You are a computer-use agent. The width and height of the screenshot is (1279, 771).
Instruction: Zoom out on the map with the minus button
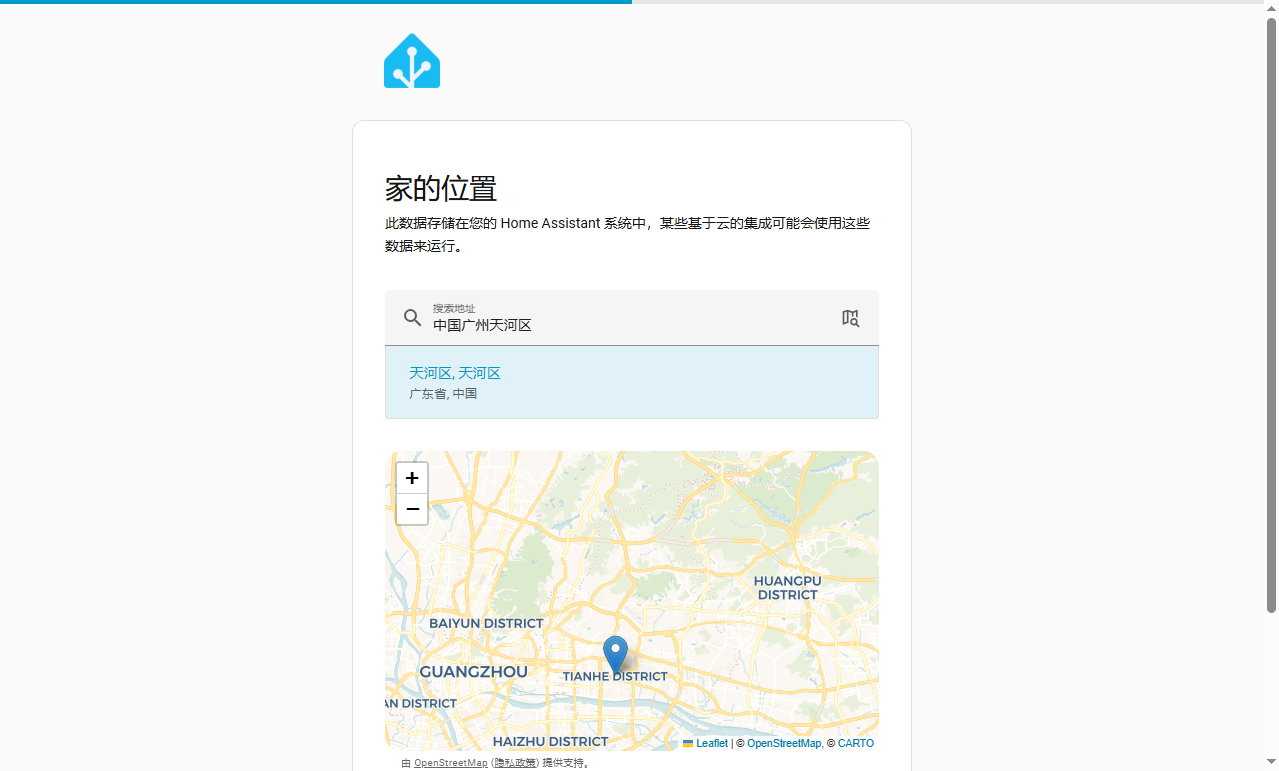click(412, 509)
